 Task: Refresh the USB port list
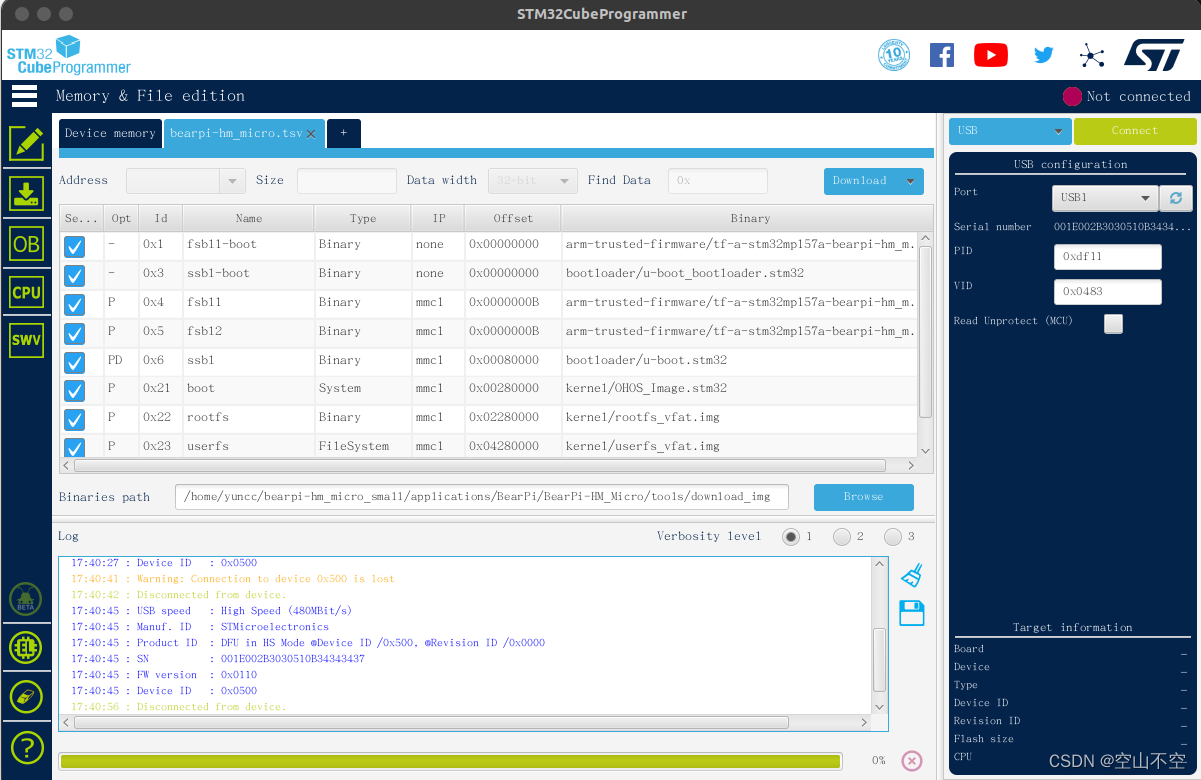[1176, 198]
